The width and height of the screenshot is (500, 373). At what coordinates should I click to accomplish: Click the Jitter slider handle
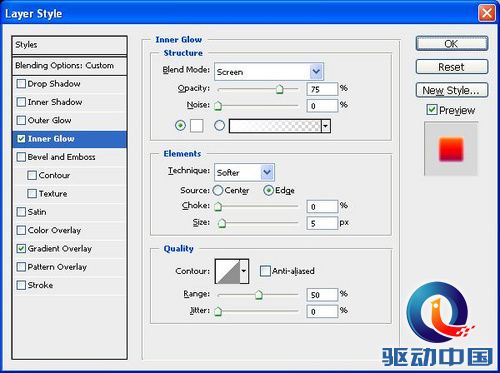[x=218, y=311]
